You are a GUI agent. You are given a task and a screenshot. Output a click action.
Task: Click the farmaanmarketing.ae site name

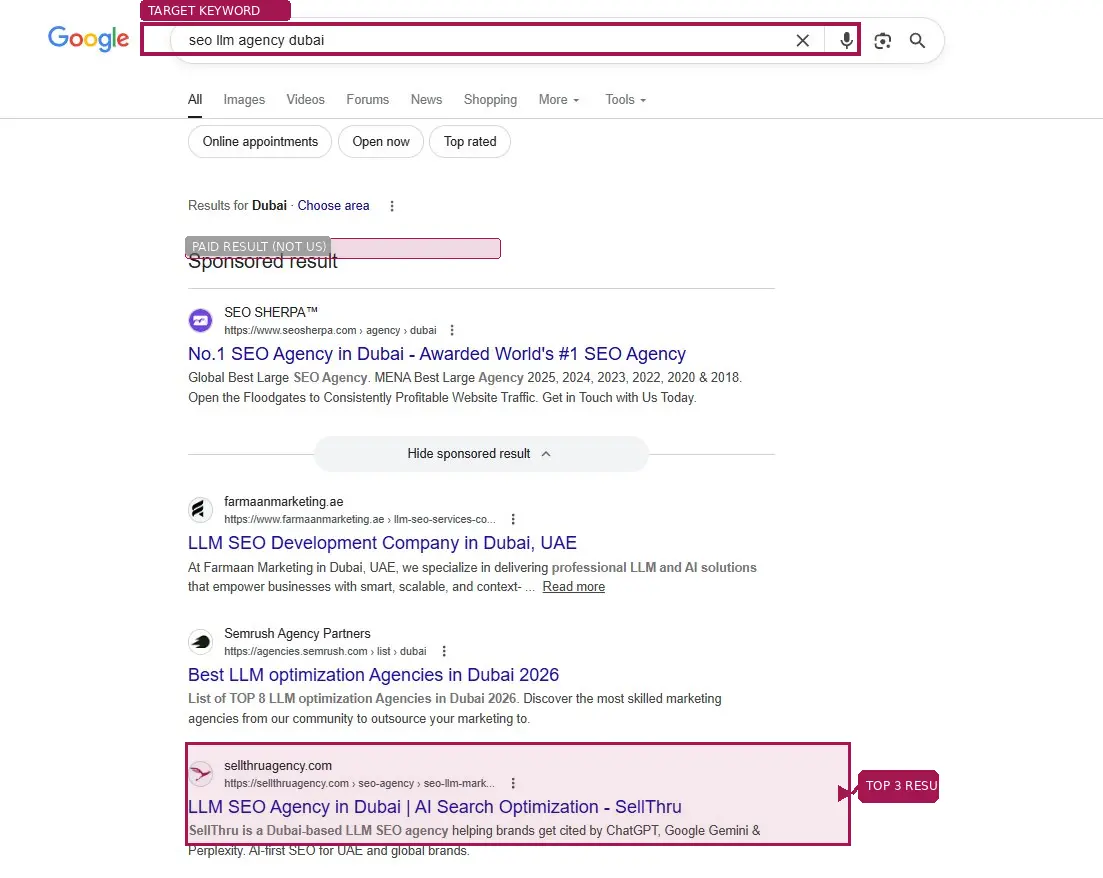[x=283, y=502]
